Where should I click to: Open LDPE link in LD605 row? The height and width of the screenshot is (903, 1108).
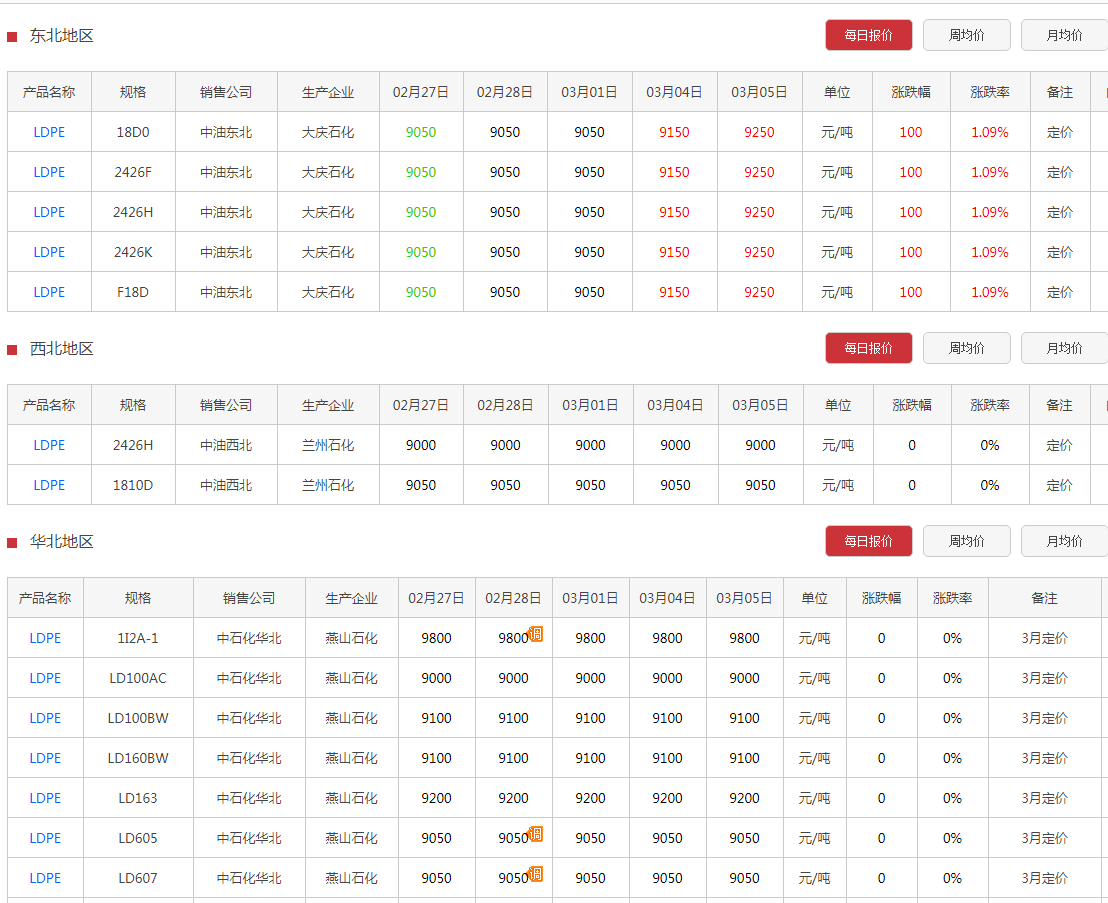tap(45, 838)
